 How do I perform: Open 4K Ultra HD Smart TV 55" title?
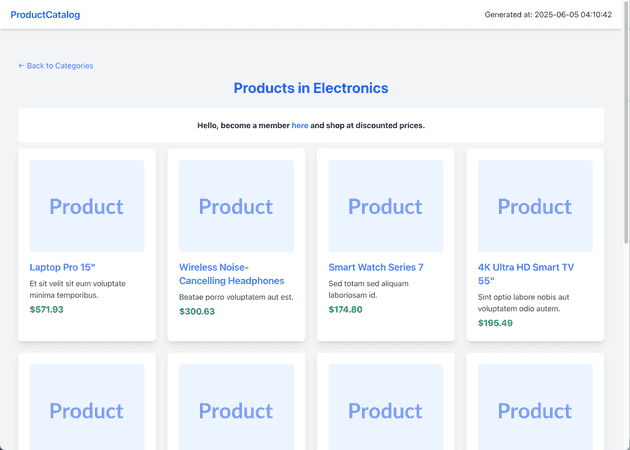[526, 274]
